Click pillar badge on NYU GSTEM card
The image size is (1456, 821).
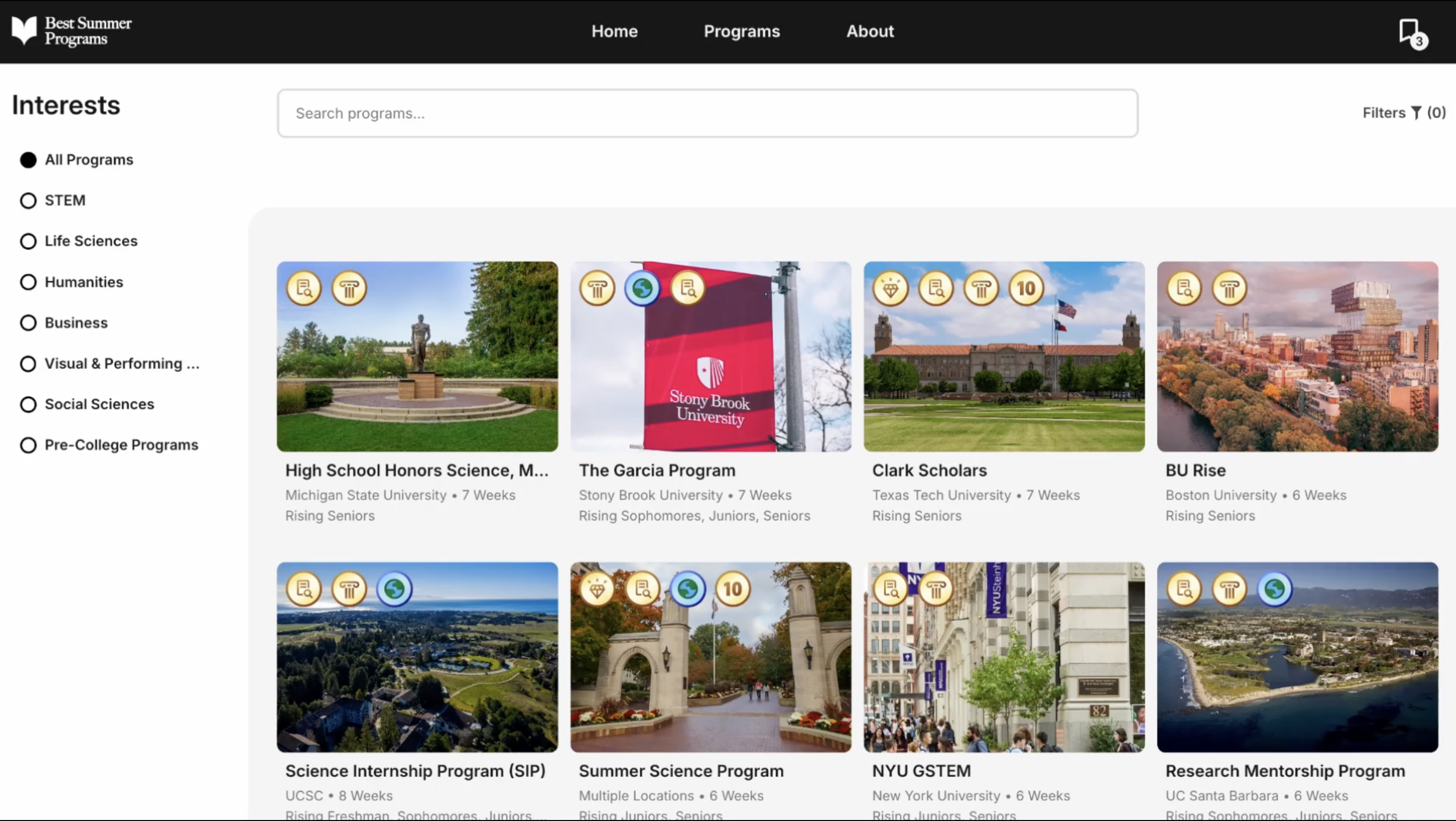click(x=936, y=589)
